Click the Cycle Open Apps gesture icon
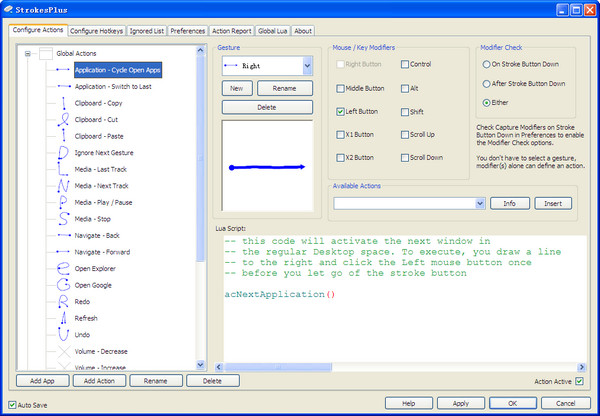The height and width of the screenshot is (416, 600). point(64,70)
